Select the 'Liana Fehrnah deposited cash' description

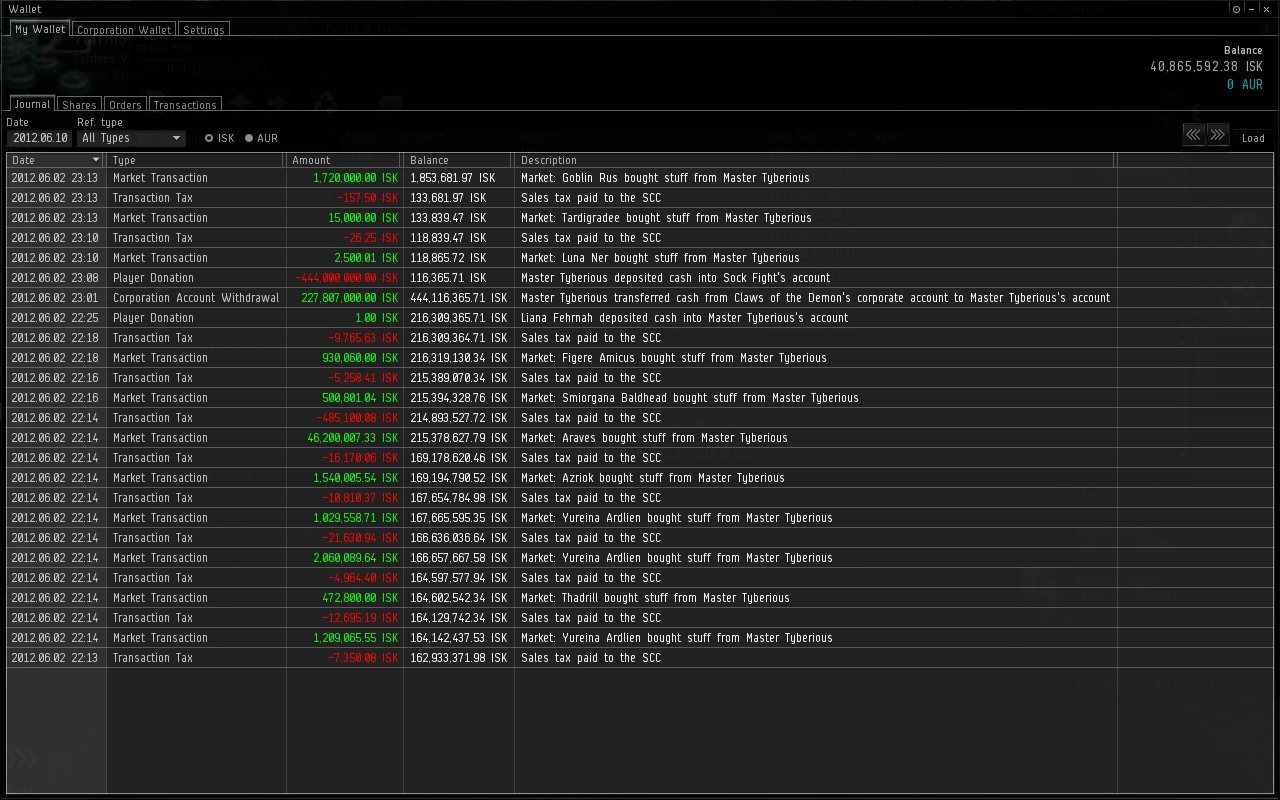[x=684, y=318]
